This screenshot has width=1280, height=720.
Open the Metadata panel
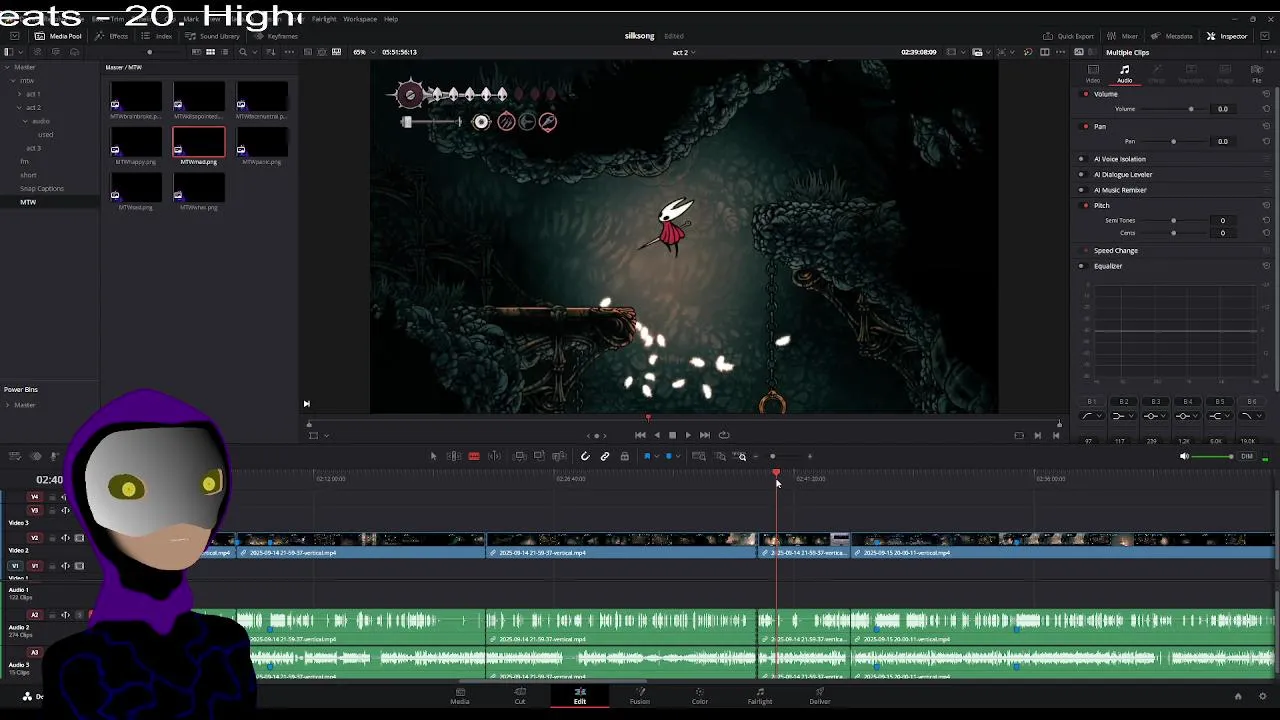(1172, 36)
